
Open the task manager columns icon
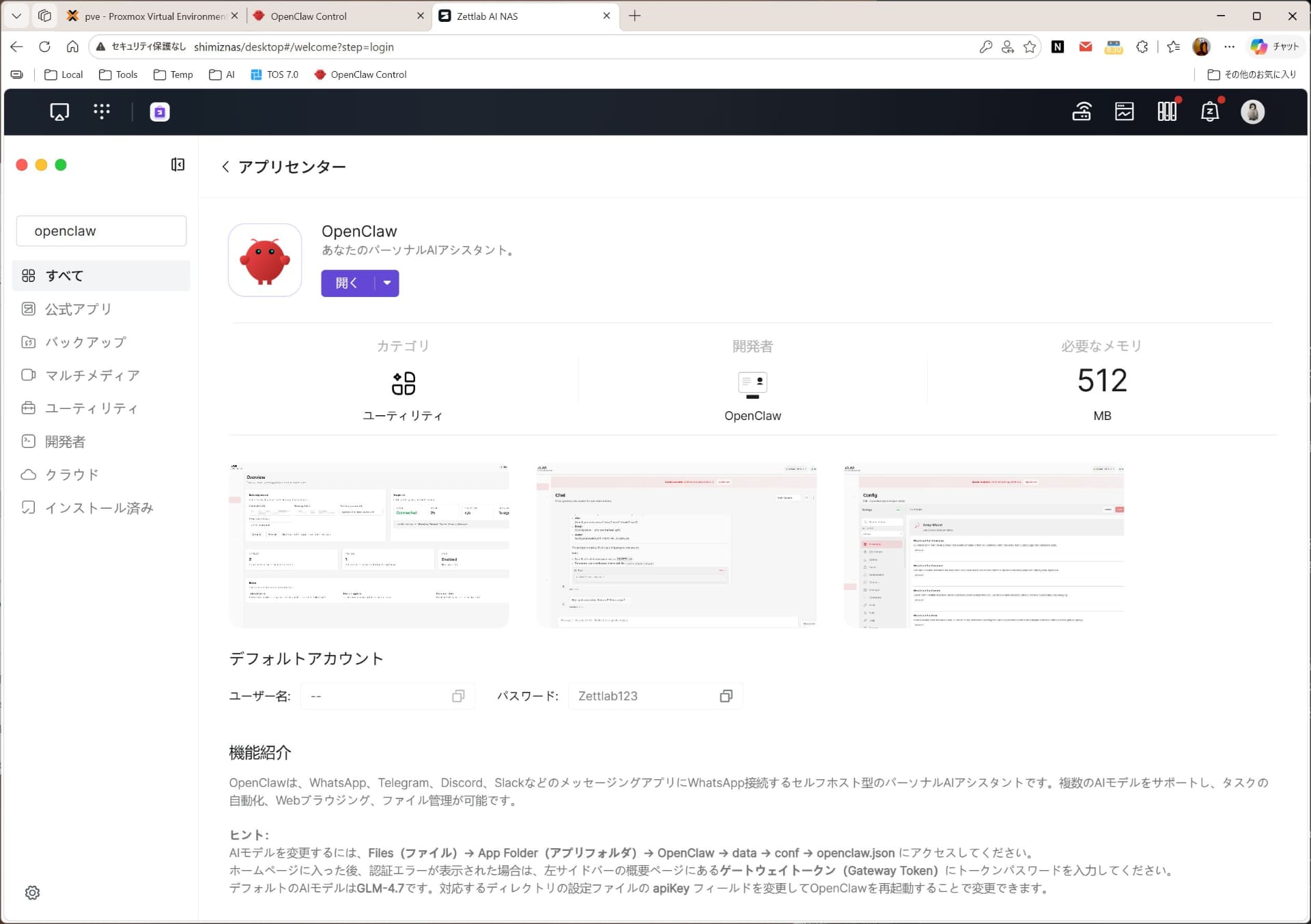[1167, 111]
